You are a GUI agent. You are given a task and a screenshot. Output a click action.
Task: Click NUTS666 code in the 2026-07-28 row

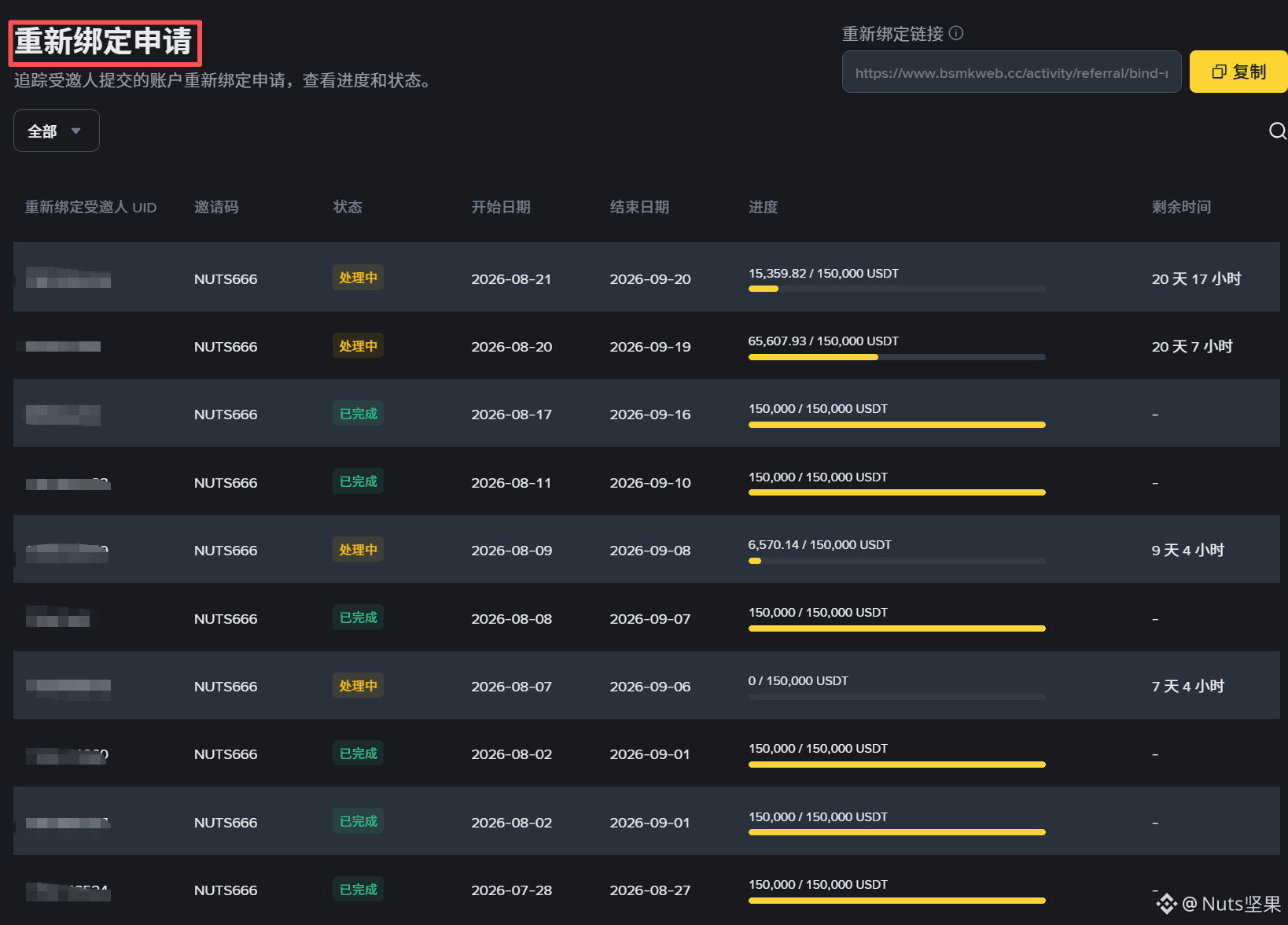coord(226,890)
